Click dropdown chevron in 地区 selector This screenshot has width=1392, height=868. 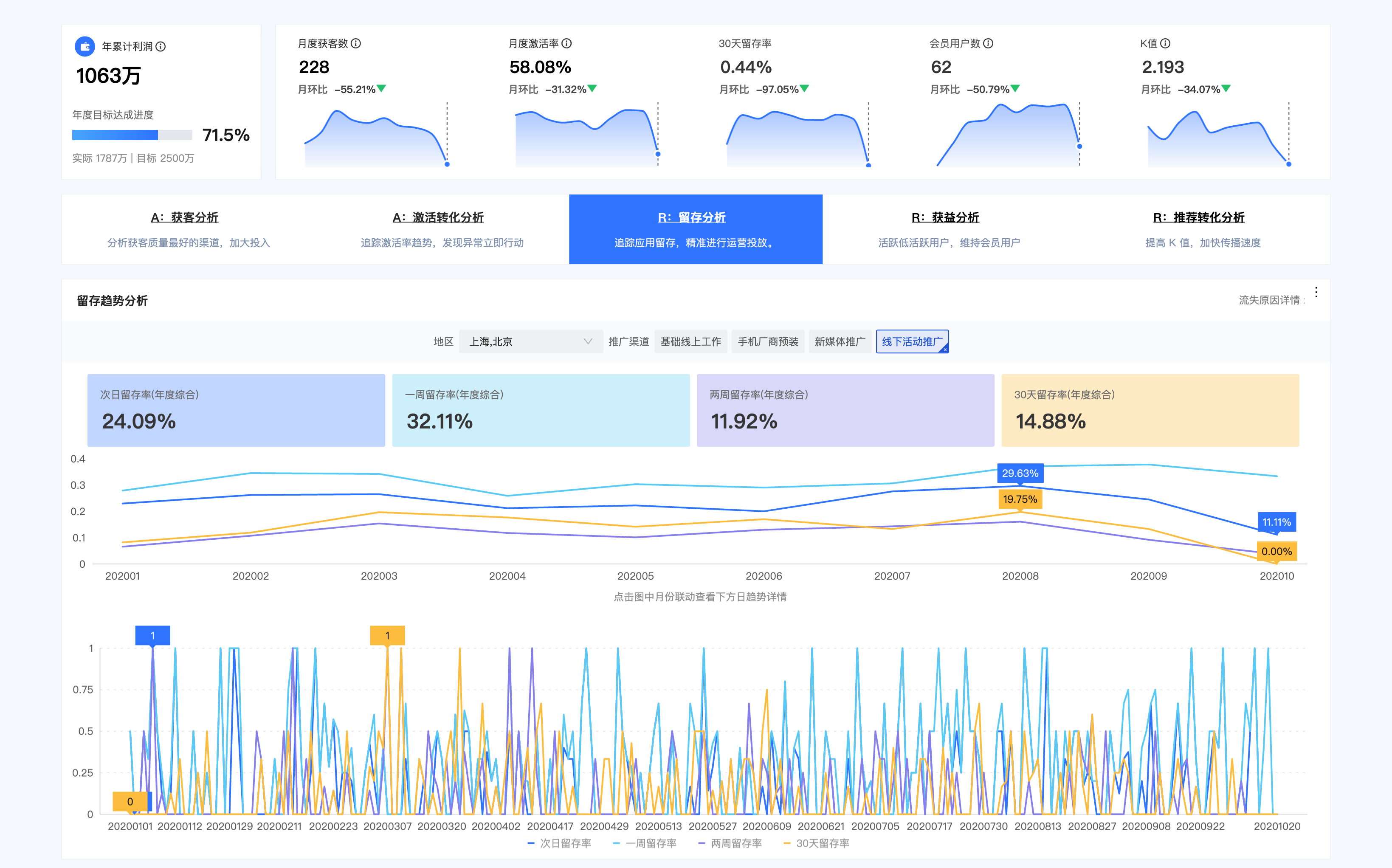coord(588,341)
